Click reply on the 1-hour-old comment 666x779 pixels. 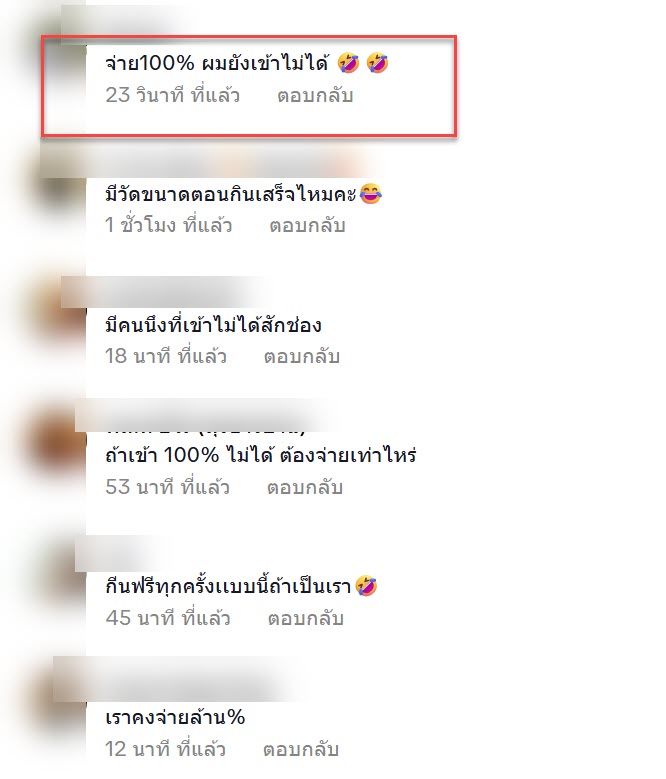[307, 225]
